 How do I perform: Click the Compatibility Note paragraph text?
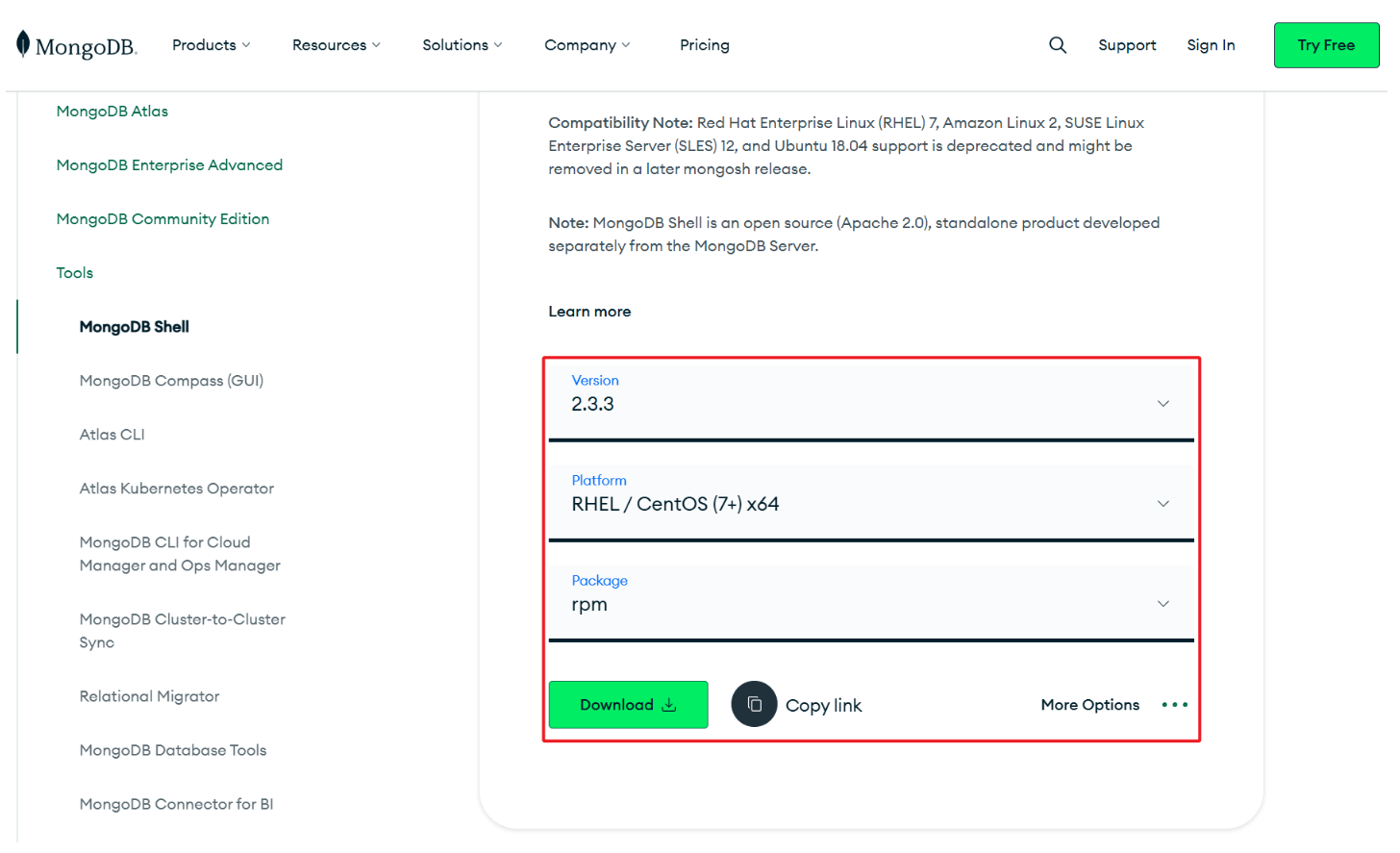click(x=846, y=146)
